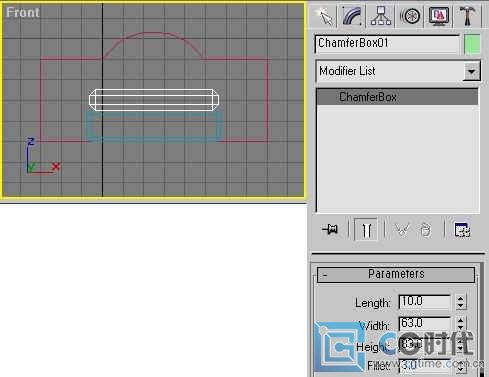Open the Utilities hammer tab
Screen dimensions: 489x377
(467, 16)
